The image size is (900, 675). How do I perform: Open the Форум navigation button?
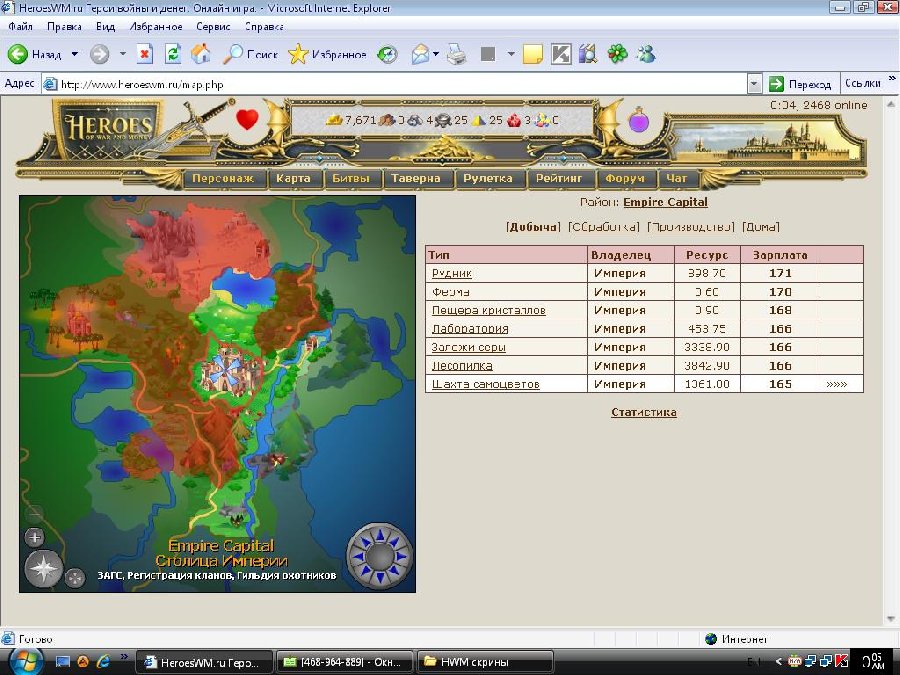(624, 179)
